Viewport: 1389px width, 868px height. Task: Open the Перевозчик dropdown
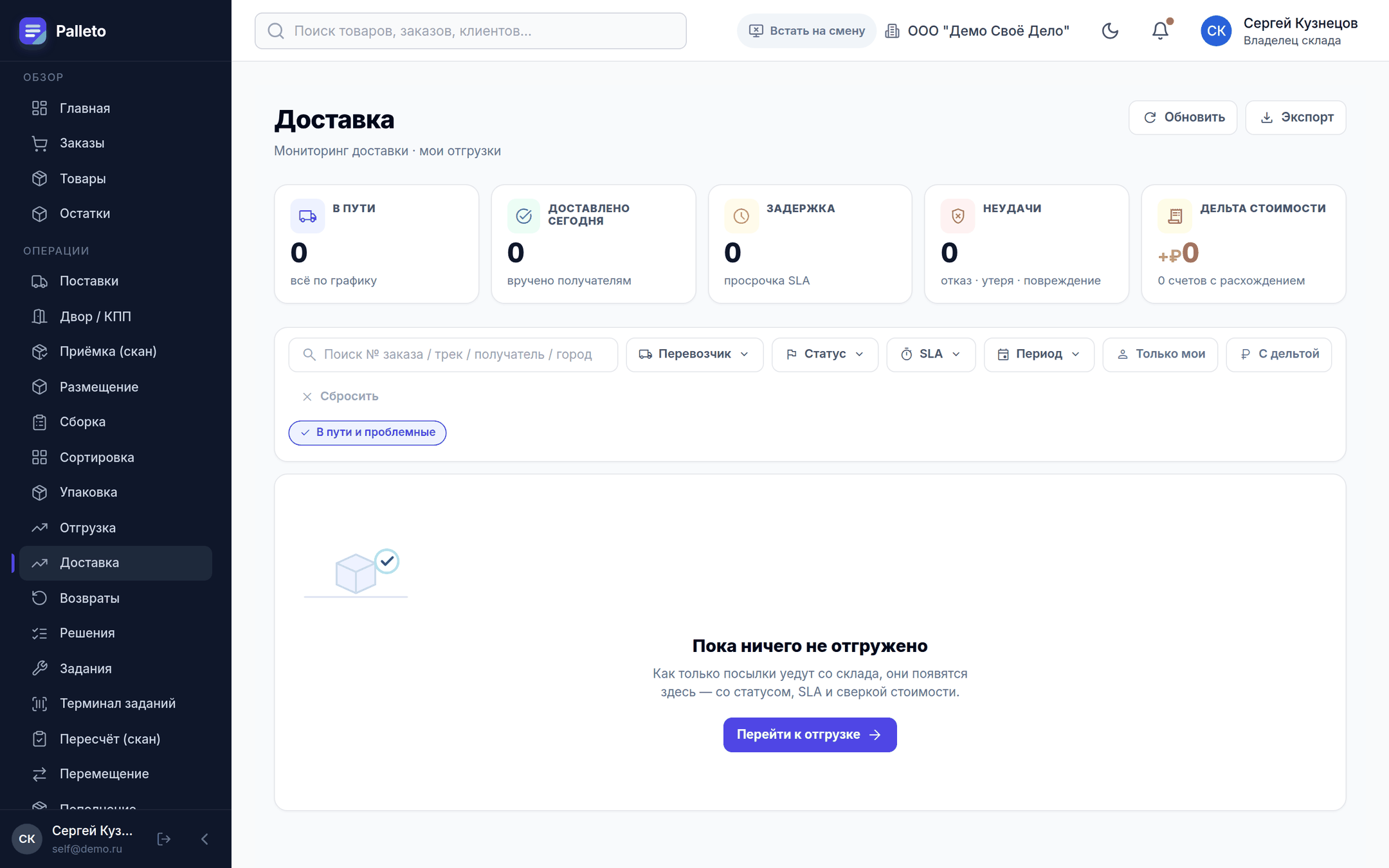pyautogui.click(x=694, y=354)
